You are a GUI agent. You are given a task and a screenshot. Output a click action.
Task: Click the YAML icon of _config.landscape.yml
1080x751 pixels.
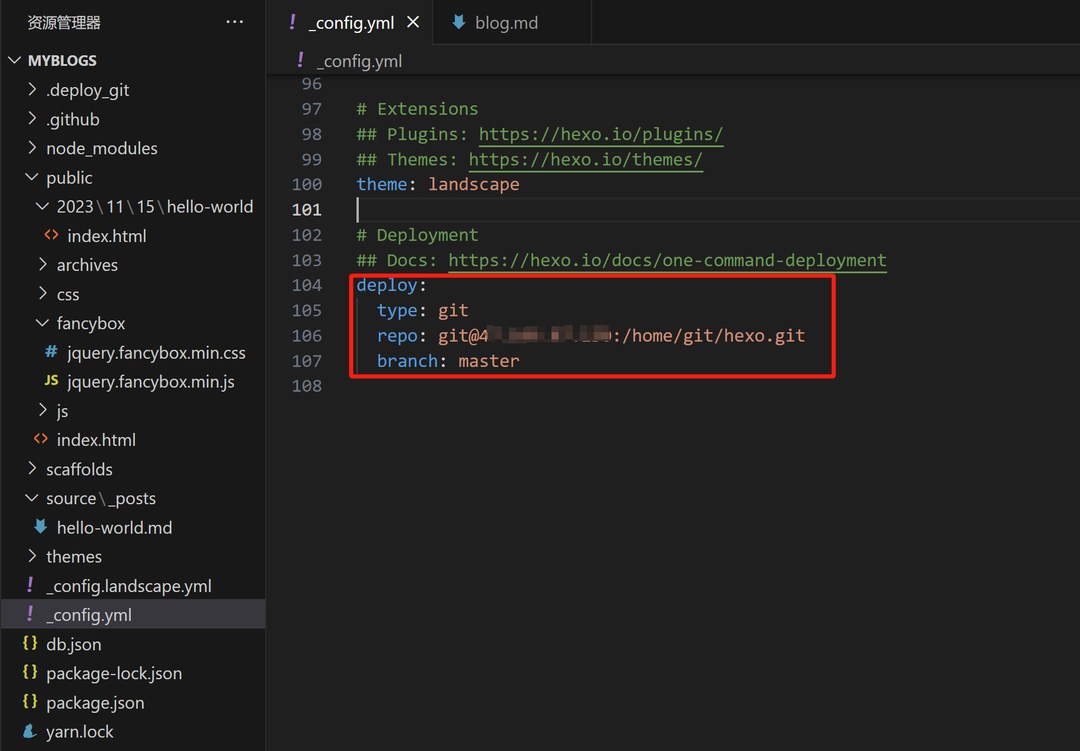coord(30,586)
